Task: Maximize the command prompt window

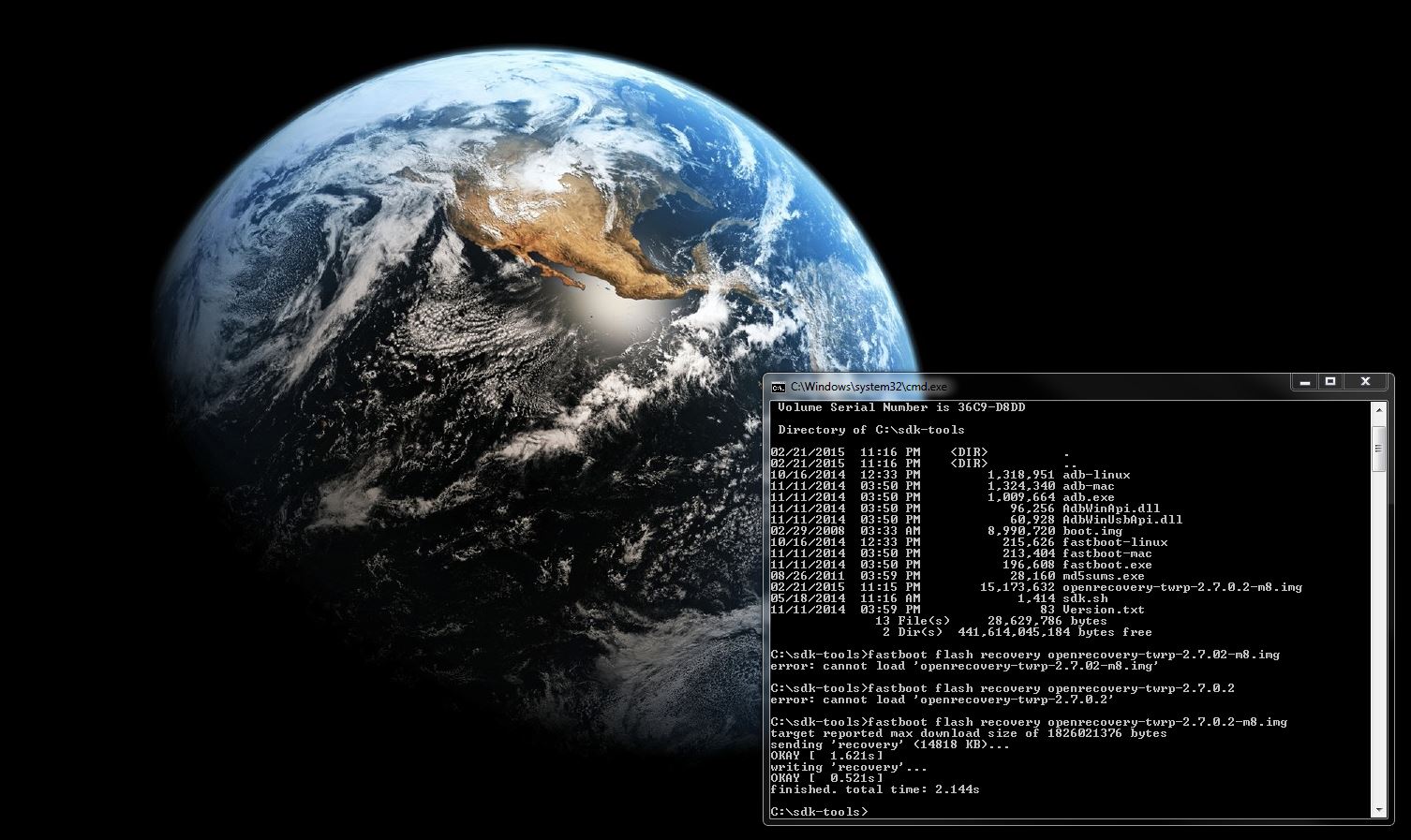Action: click(1329, 381)
